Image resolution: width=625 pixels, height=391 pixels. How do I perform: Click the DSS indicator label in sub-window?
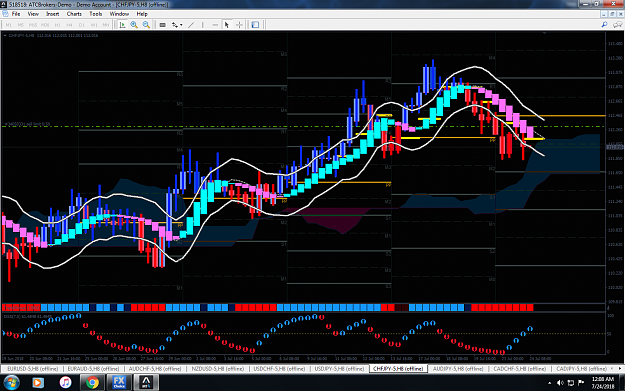[x=28, y=316]
